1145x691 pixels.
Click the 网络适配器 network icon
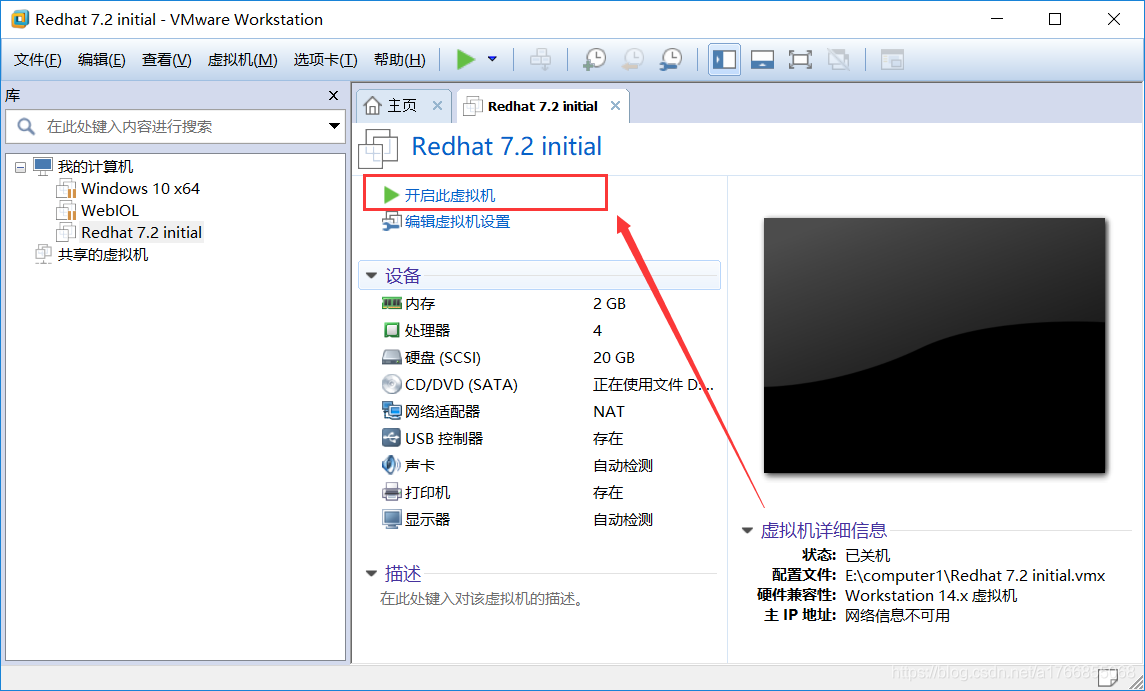[391, 411]
